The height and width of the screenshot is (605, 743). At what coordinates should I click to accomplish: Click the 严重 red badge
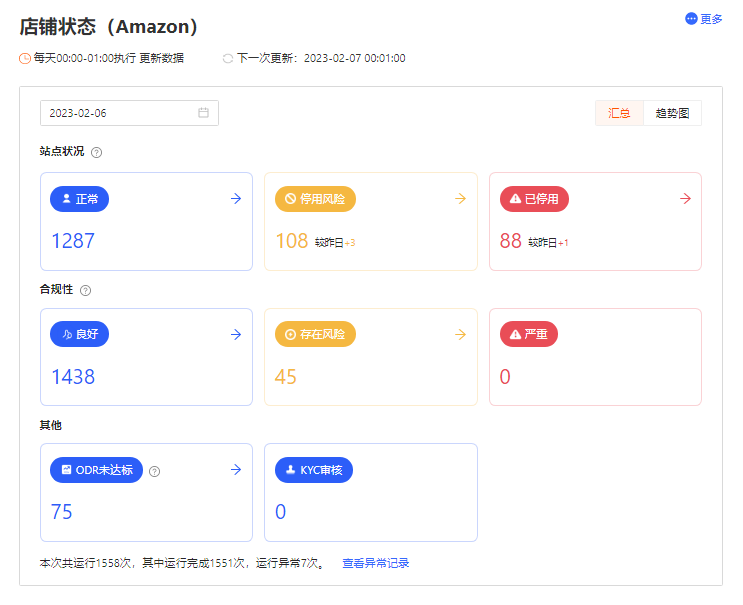[x=529, y=334]
